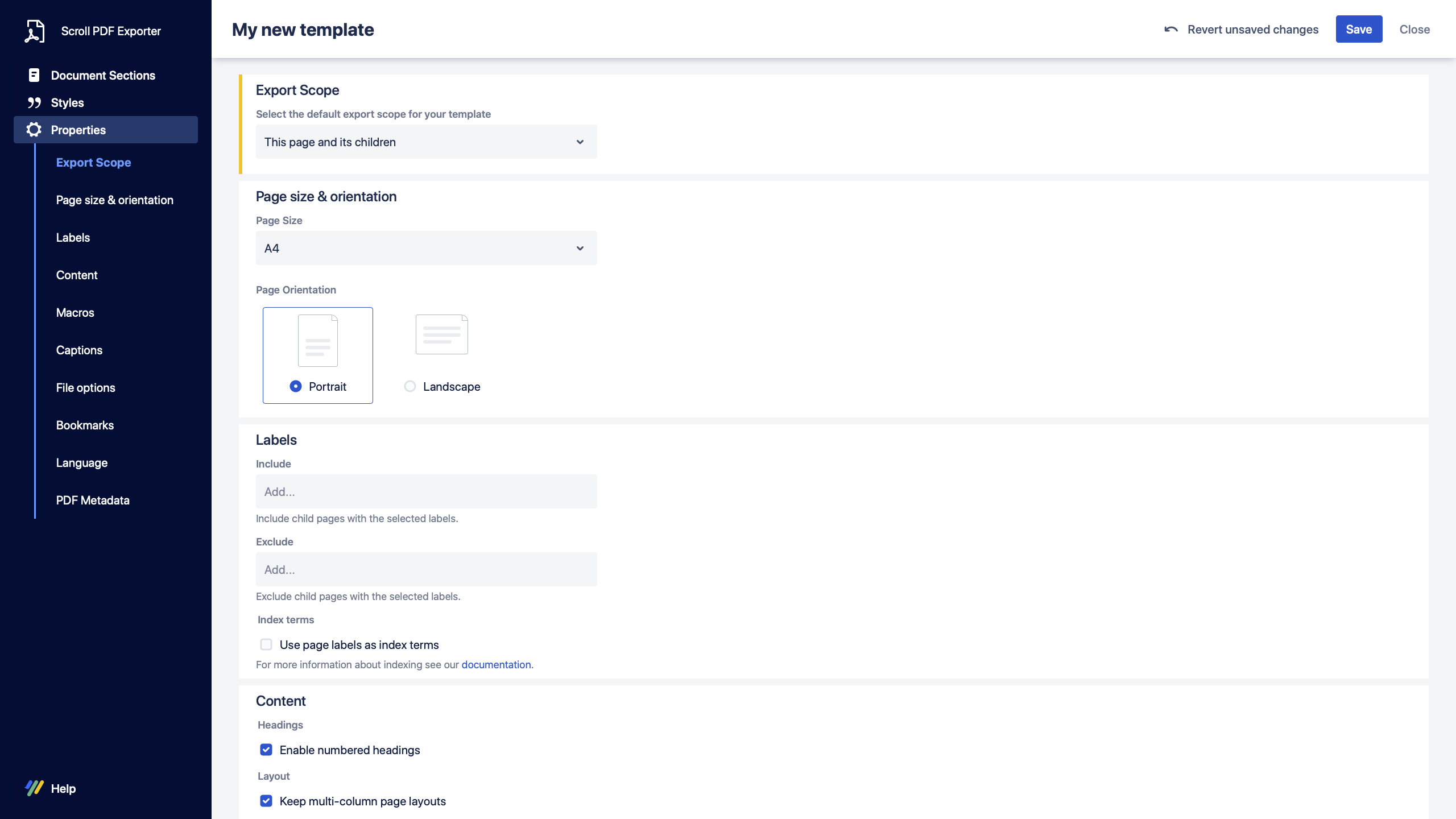
Task: Open the indexing documentation link
Action: click(x=496, y=665)
